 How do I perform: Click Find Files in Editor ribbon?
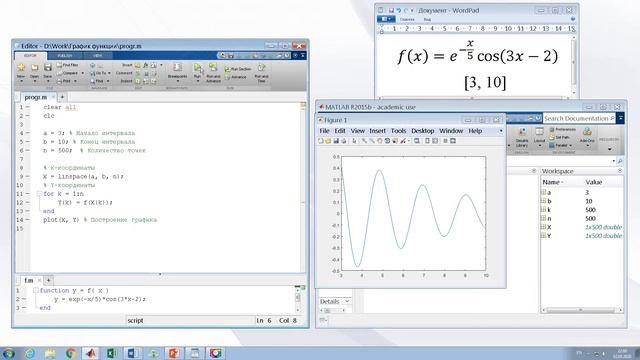68,65
